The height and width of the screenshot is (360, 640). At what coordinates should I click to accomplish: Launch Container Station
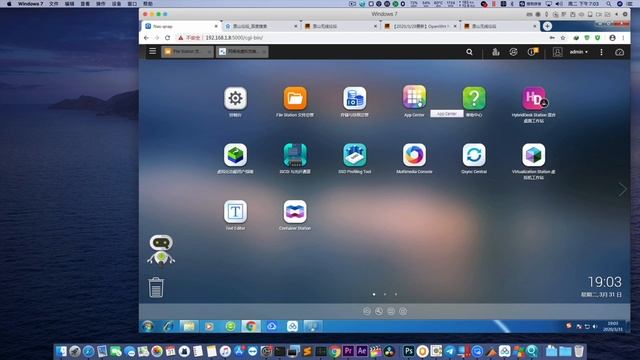295,211
